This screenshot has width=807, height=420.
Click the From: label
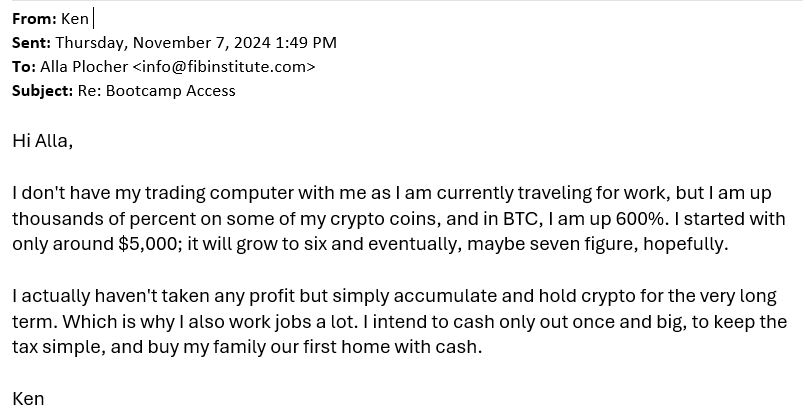click(34, 19)
